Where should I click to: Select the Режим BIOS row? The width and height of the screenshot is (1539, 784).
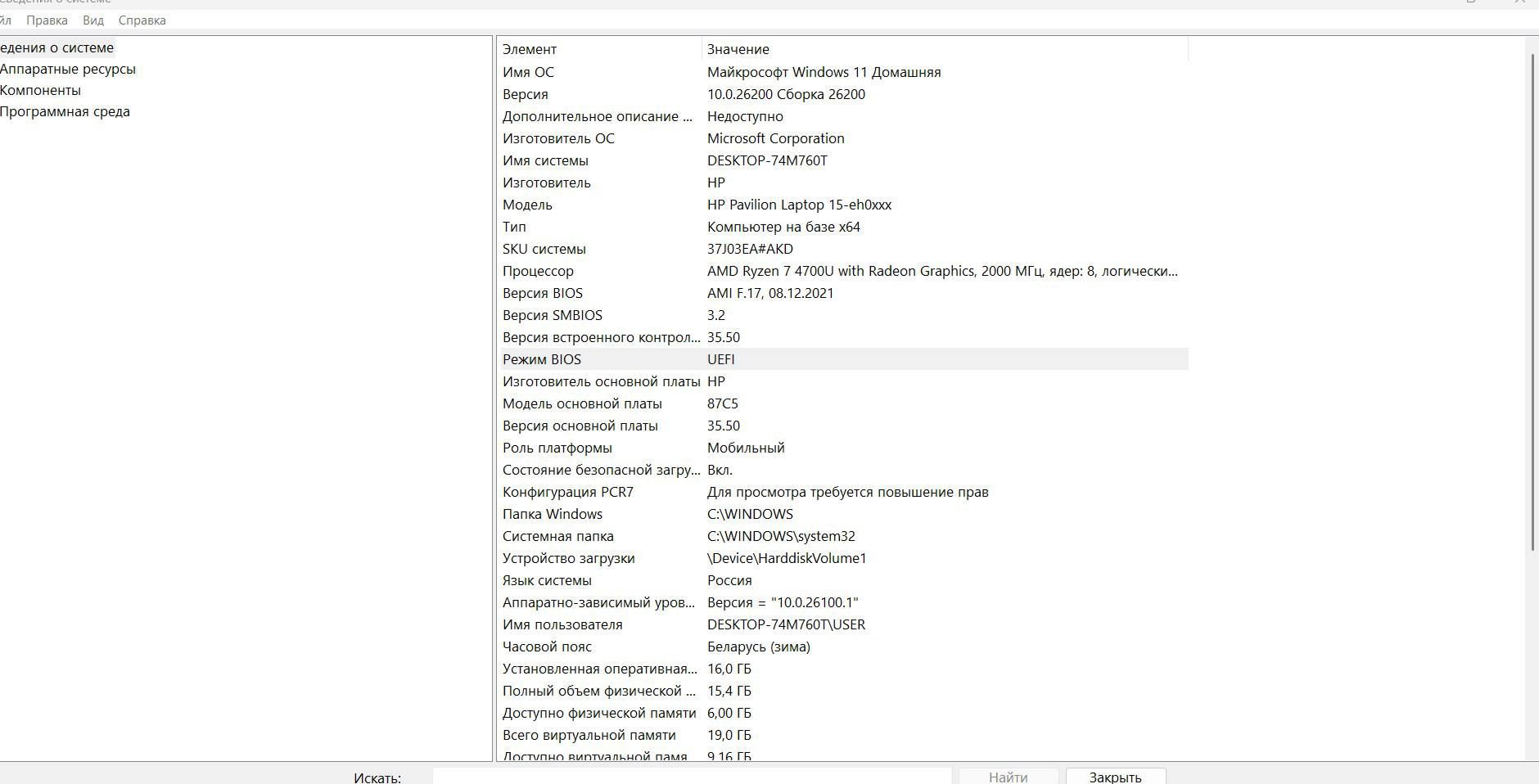coord(844,359)
